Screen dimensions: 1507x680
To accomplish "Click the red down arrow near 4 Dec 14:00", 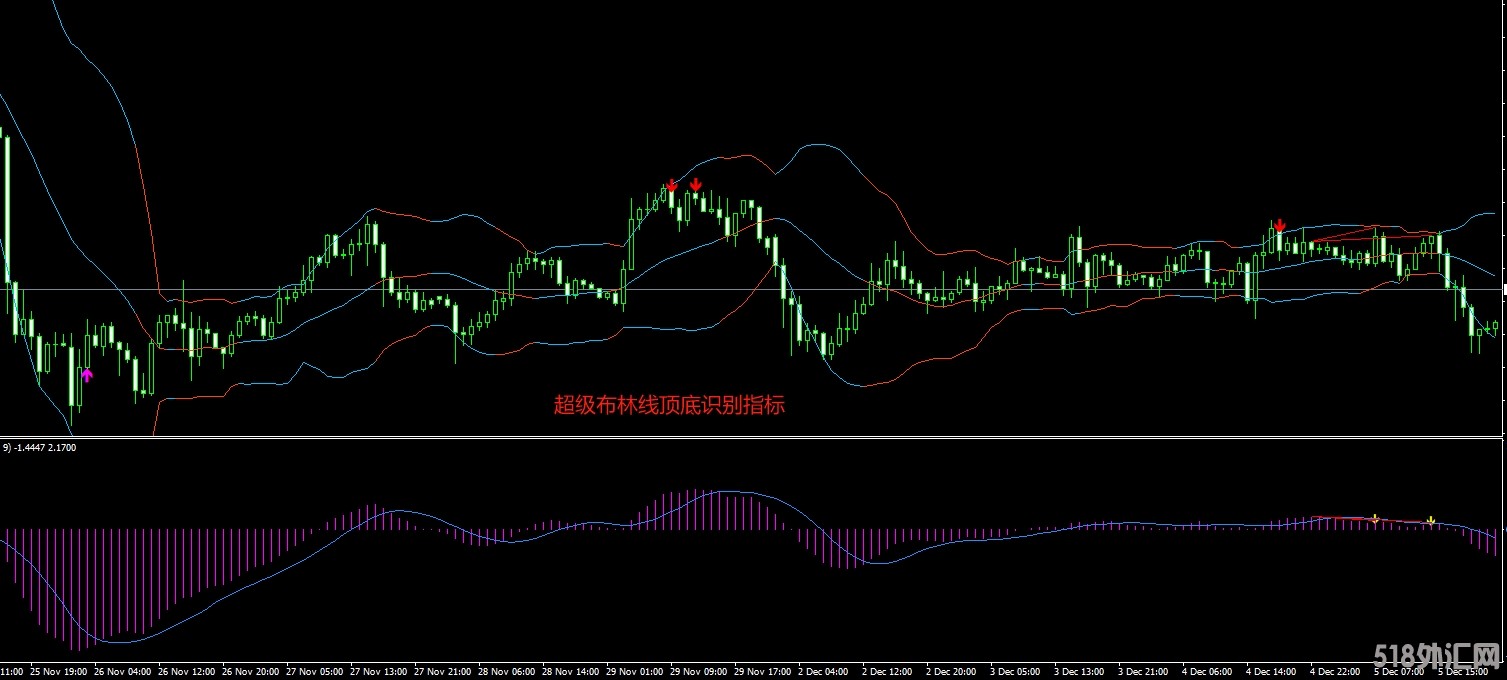I will click(x=1279, y=225).
